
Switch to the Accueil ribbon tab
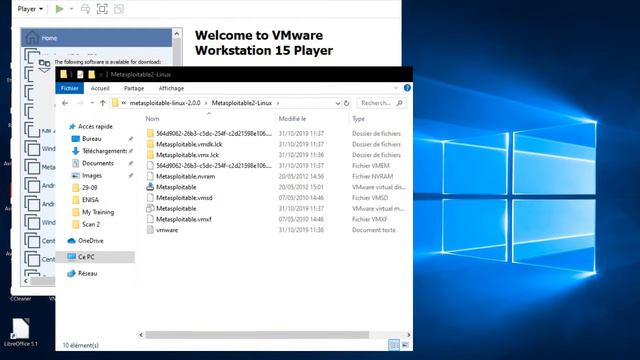coord(100,88)
